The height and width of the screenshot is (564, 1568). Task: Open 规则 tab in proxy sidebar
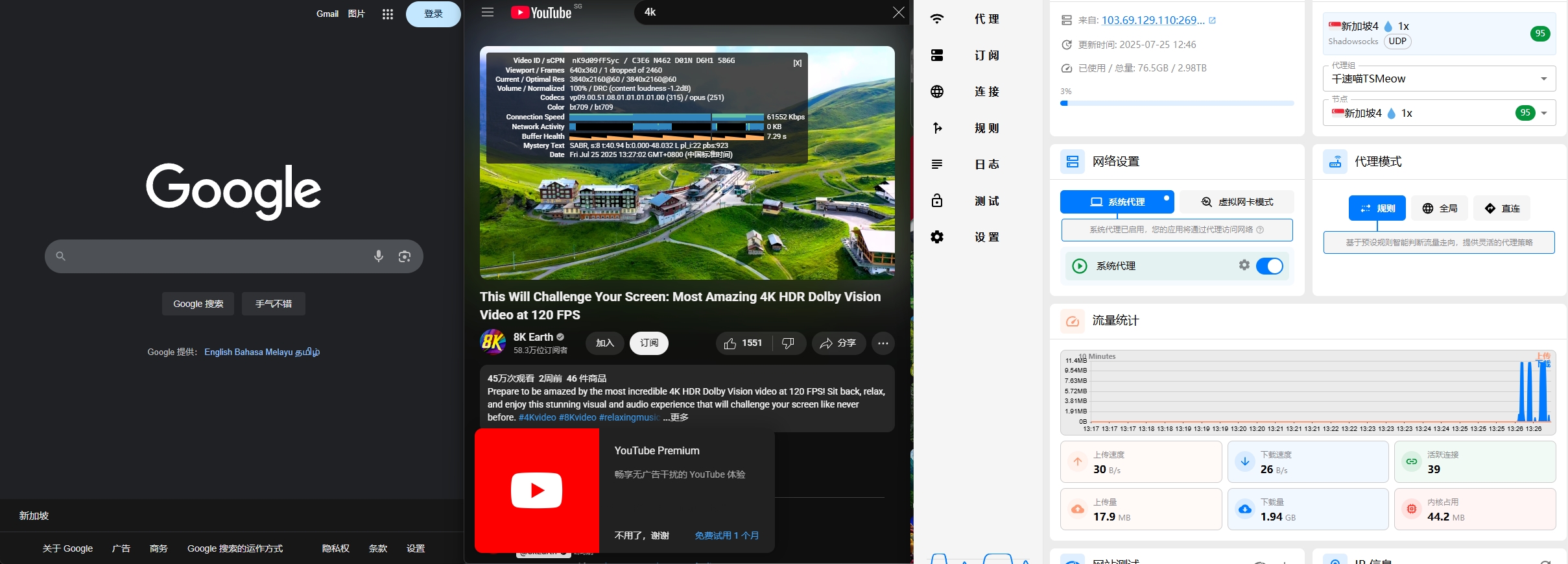[978, 128]
